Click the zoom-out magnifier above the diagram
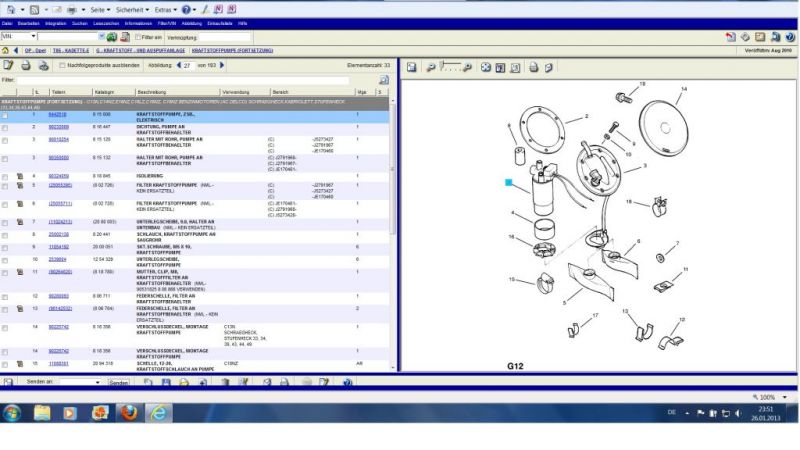 point(433,67)
